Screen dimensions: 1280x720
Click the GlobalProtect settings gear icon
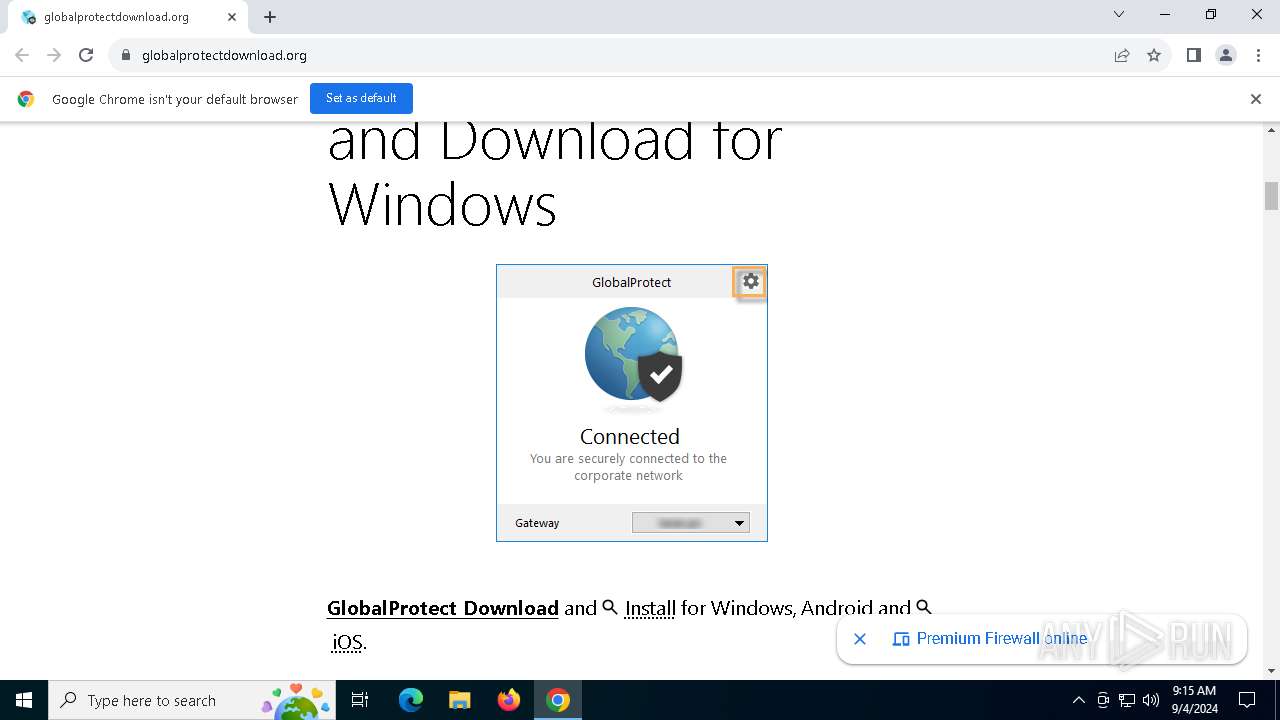tap(751, 282)
